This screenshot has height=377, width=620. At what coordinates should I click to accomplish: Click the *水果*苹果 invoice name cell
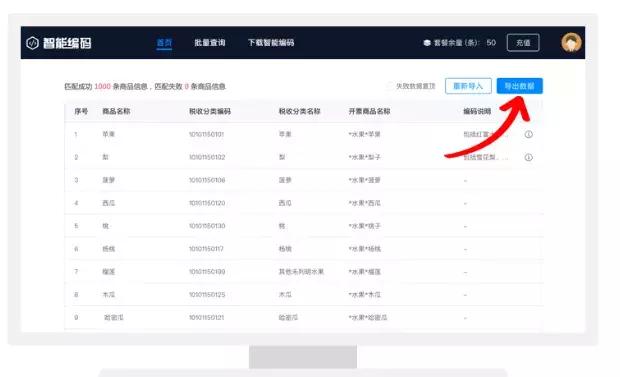(364, 135)
